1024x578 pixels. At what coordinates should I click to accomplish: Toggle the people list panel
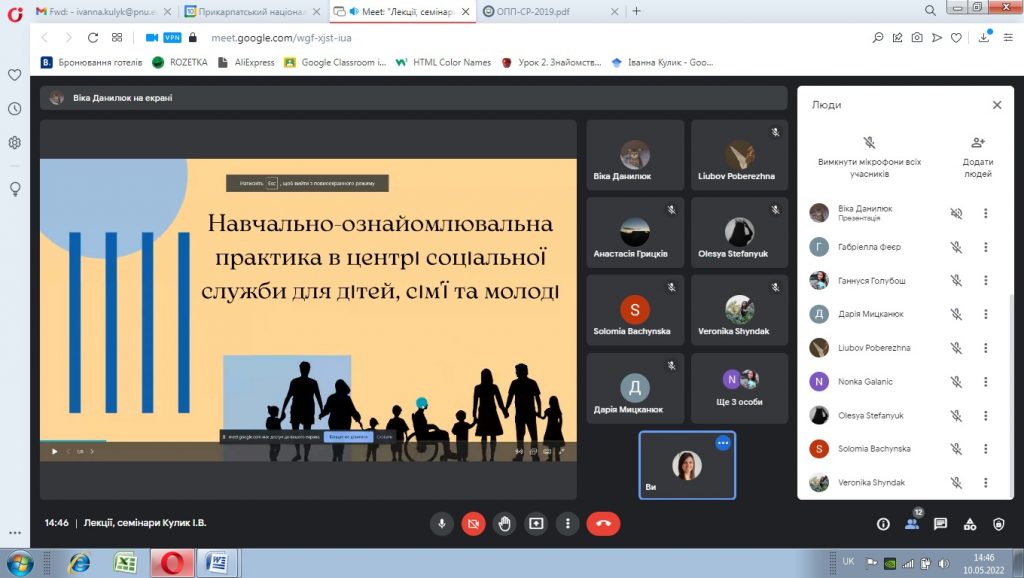(x=911, y=523)
